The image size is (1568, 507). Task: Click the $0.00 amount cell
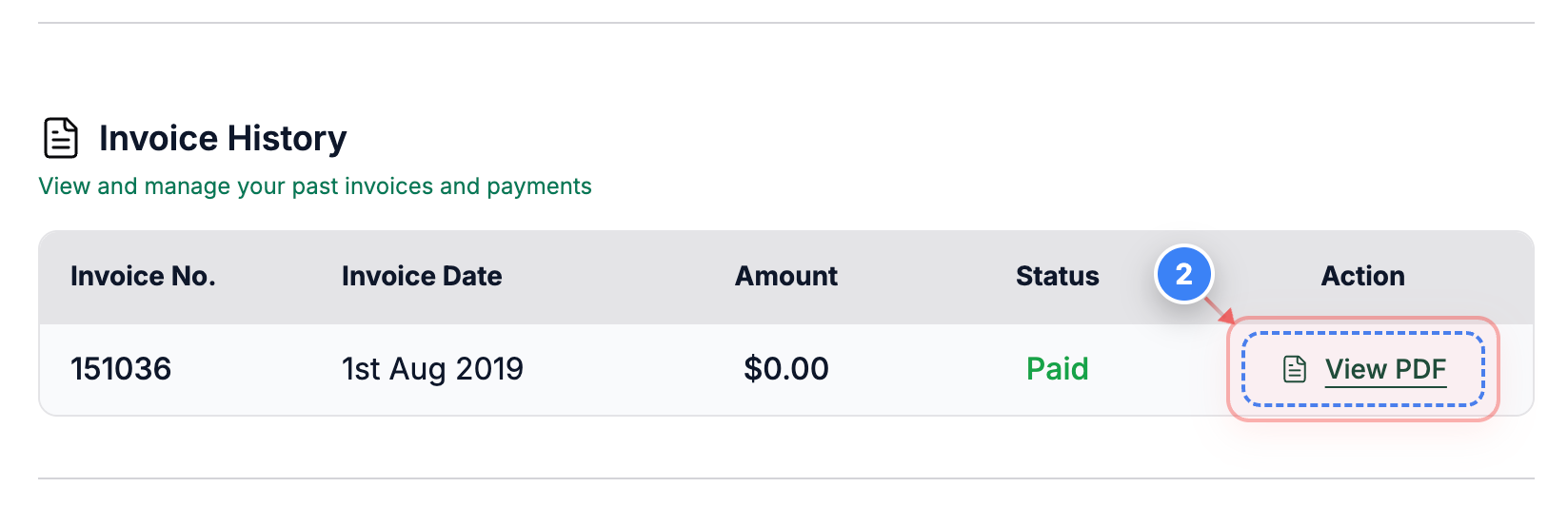click(786, 369)
